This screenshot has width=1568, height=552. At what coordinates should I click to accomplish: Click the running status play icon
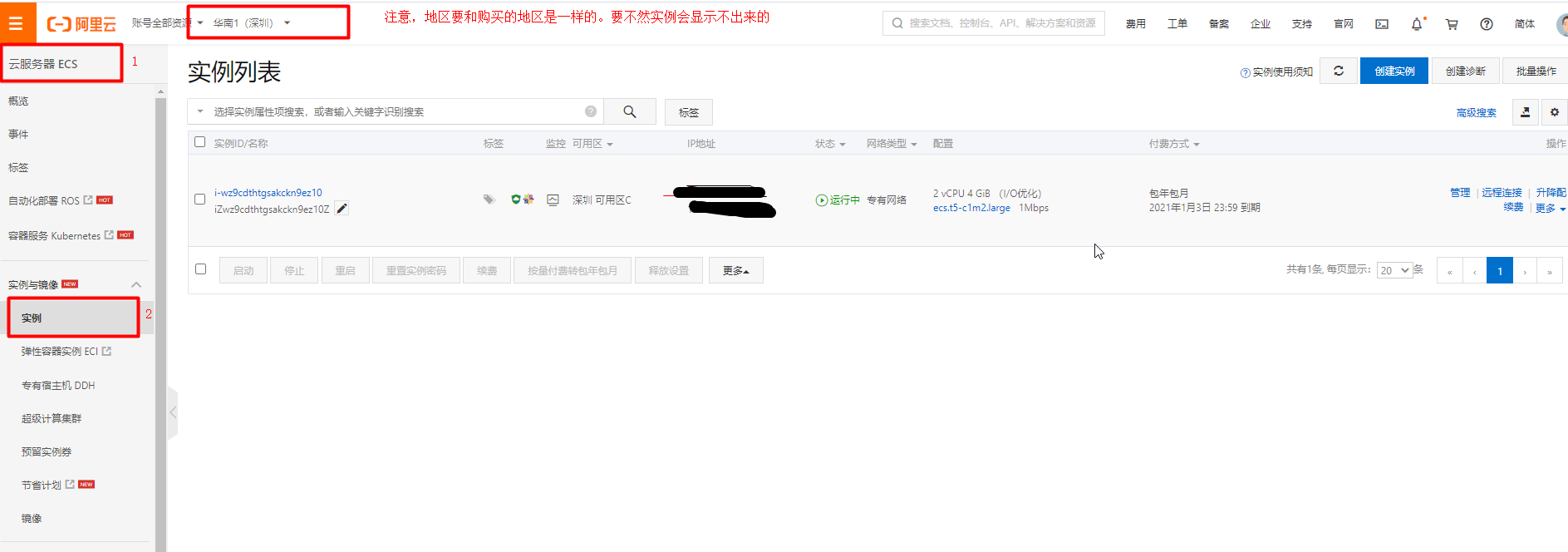(821, 200)
